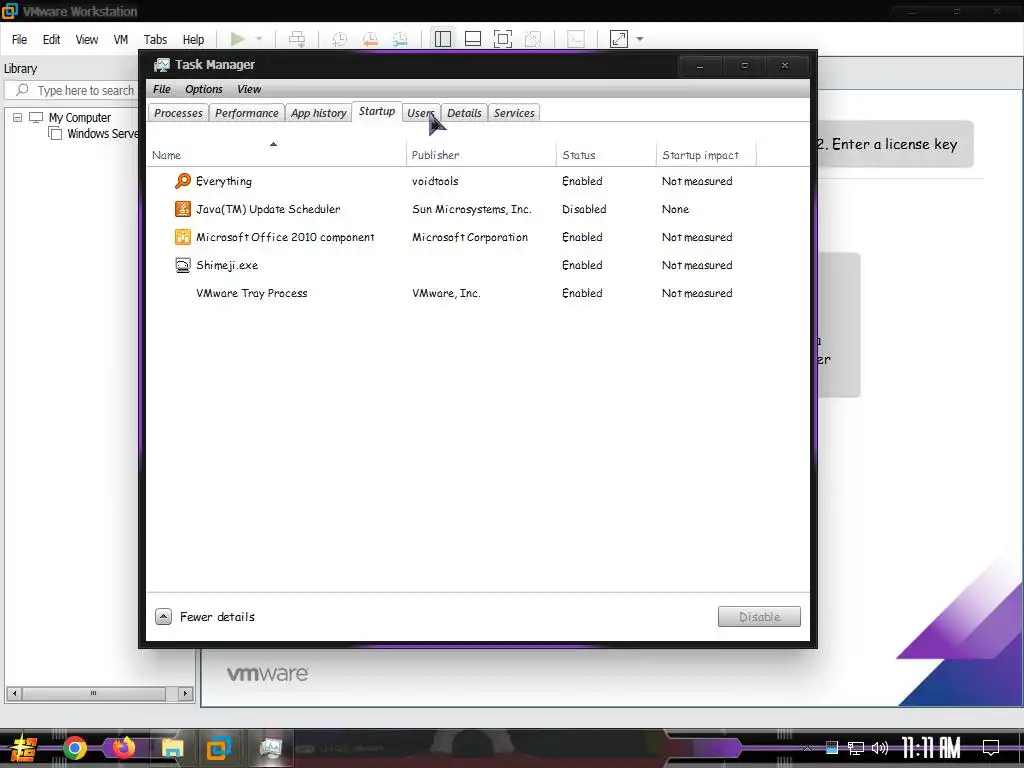Screen dimensions: 1024x768
Task: Click the None startup impact value
Action: (675, 210)
